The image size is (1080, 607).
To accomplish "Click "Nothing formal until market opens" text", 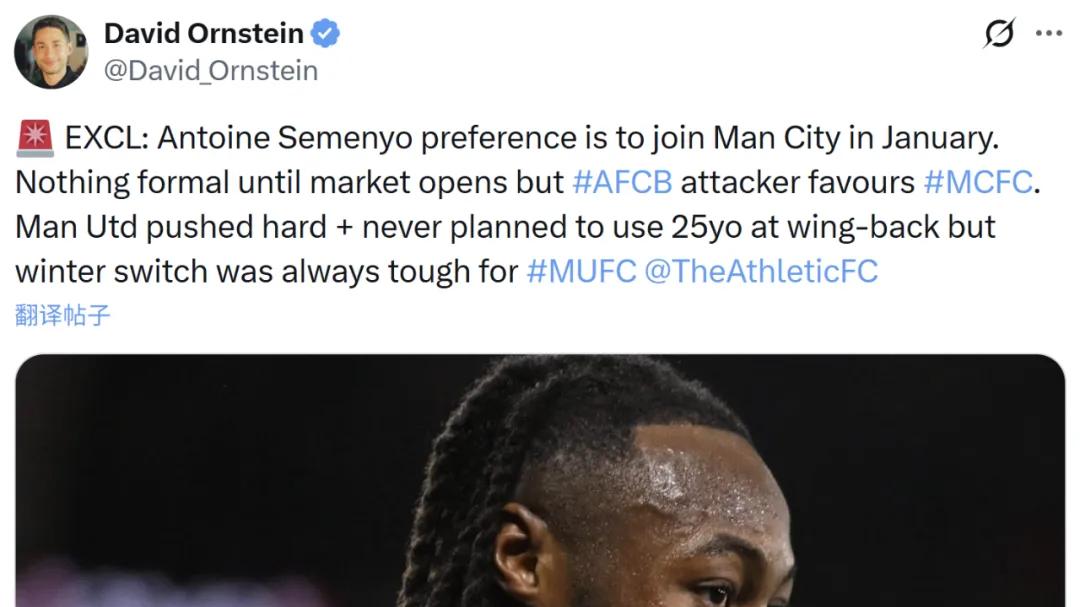I will (290, 183).
